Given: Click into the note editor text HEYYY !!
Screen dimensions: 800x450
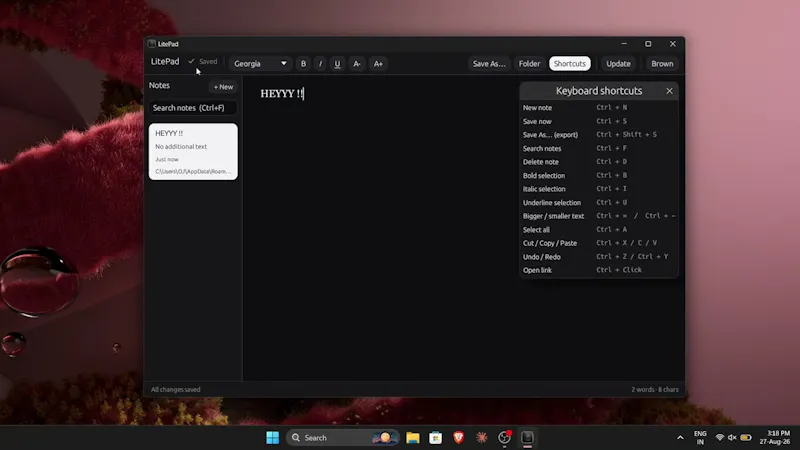Looking at the screenshot, I should [282, 94].
